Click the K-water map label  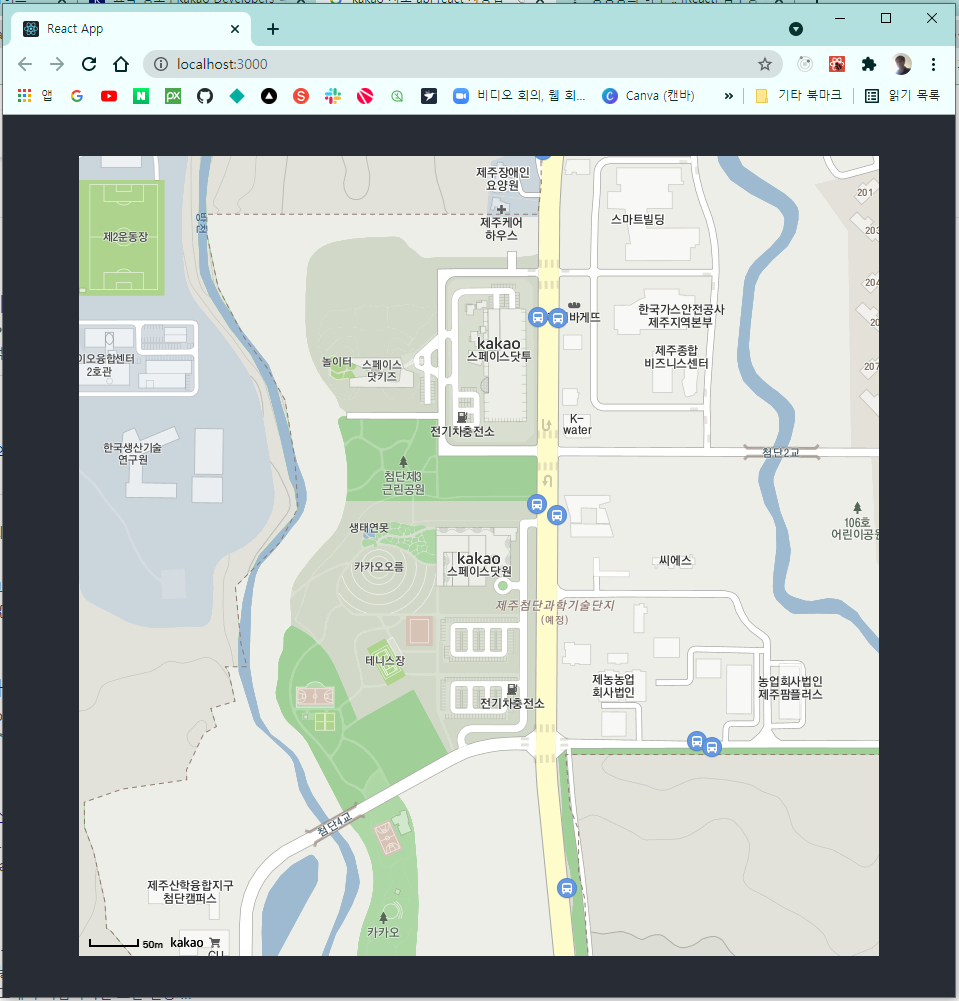pyautogui.click(x=577, y=424)
